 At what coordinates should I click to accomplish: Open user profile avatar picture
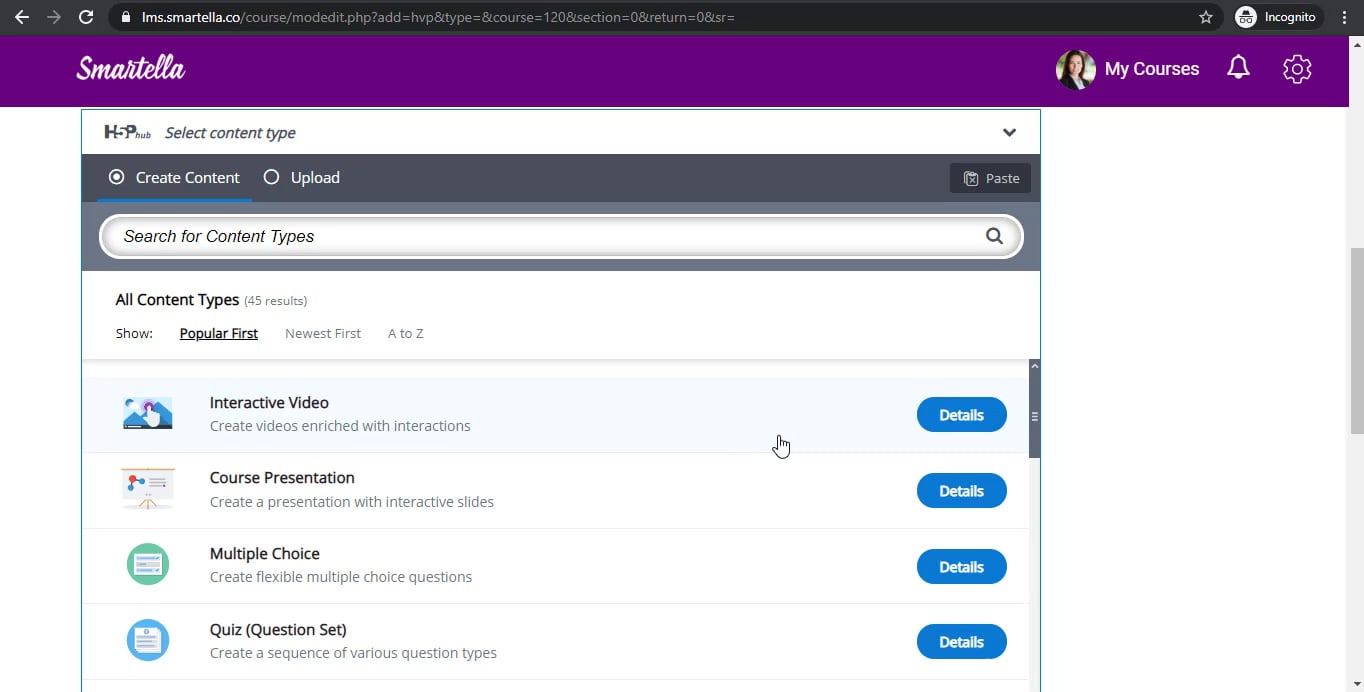(1076, 69)
